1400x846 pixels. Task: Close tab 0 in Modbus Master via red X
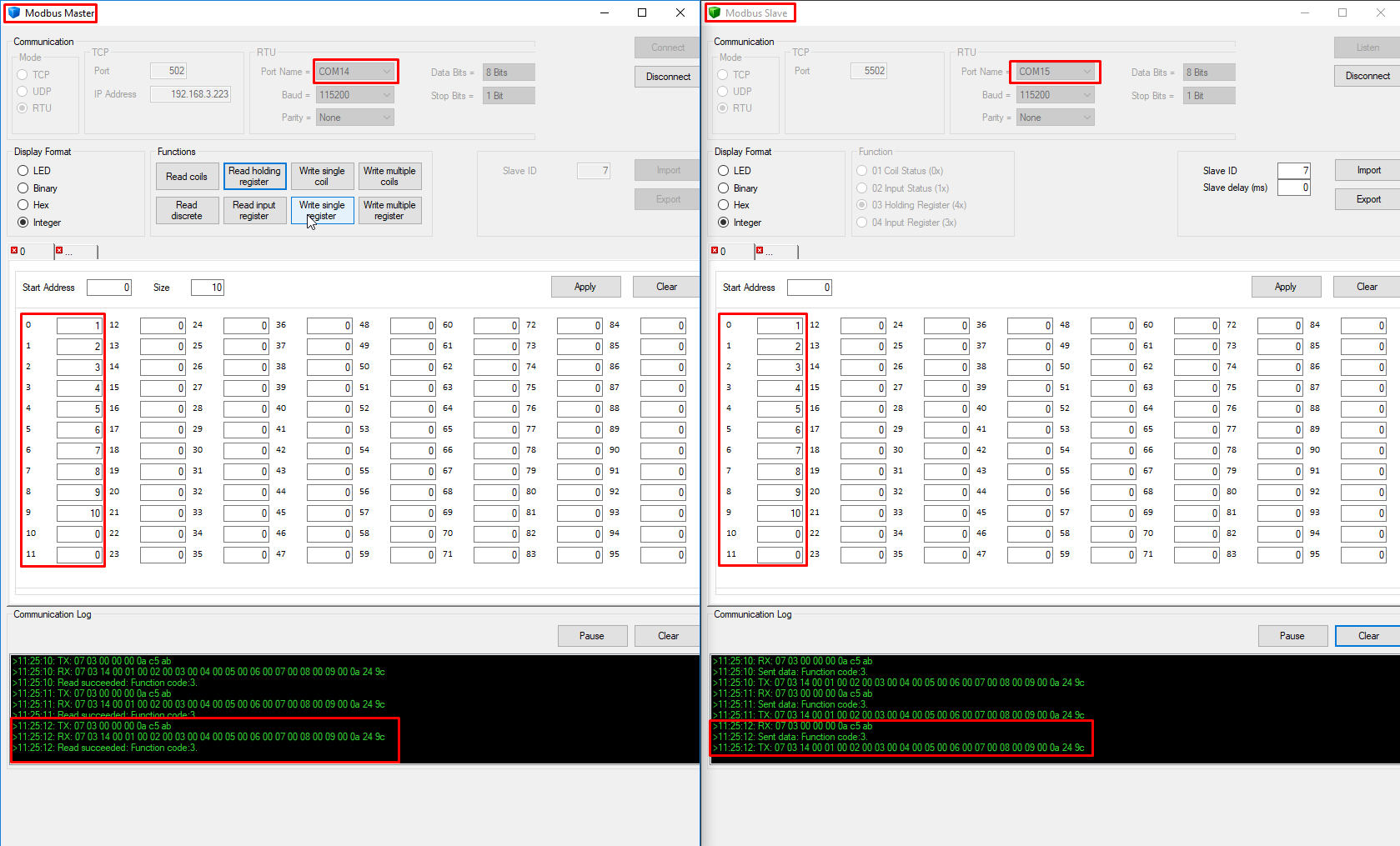pos(14,250)
